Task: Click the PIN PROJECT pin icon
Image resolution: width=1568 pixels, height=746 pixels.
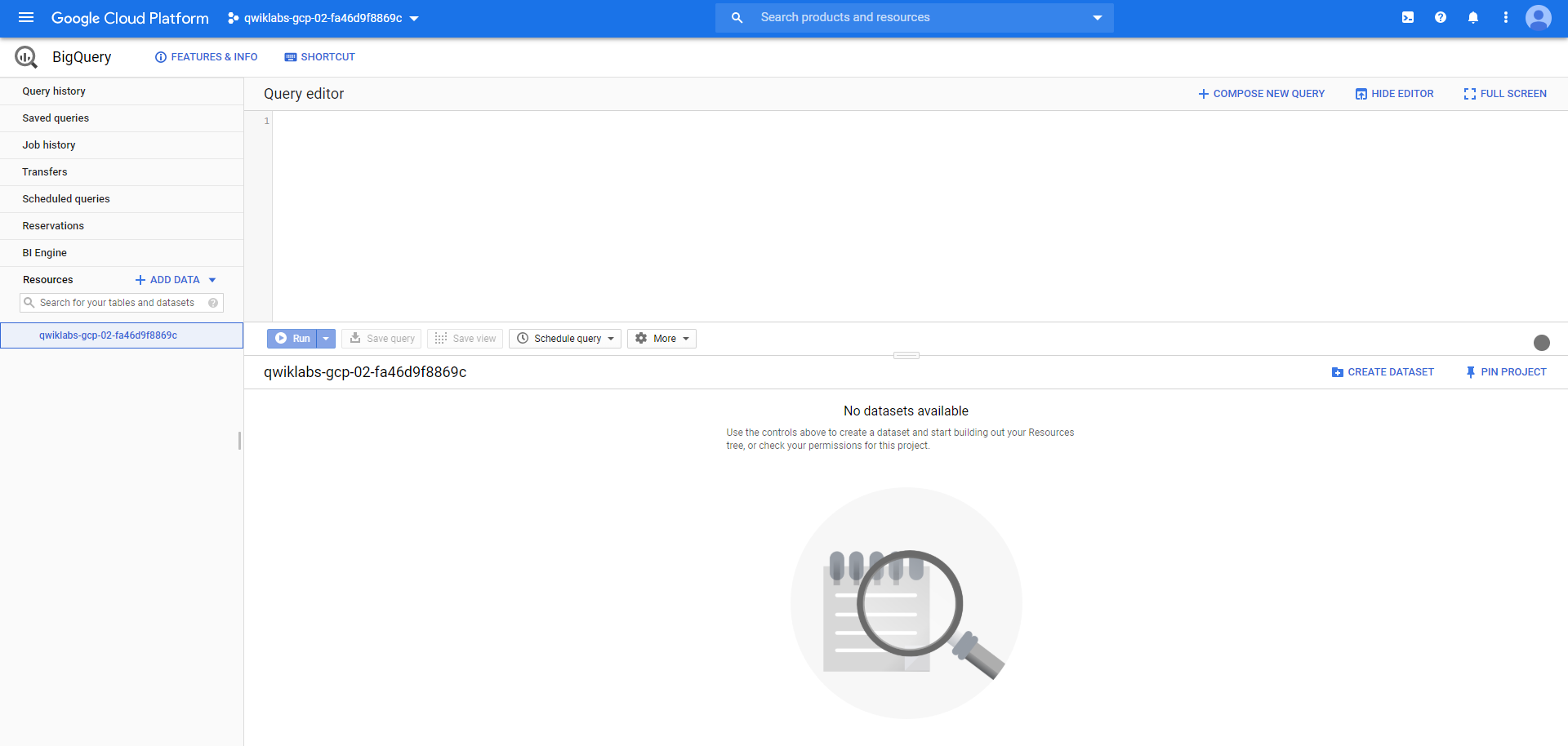Action: 1470,371
